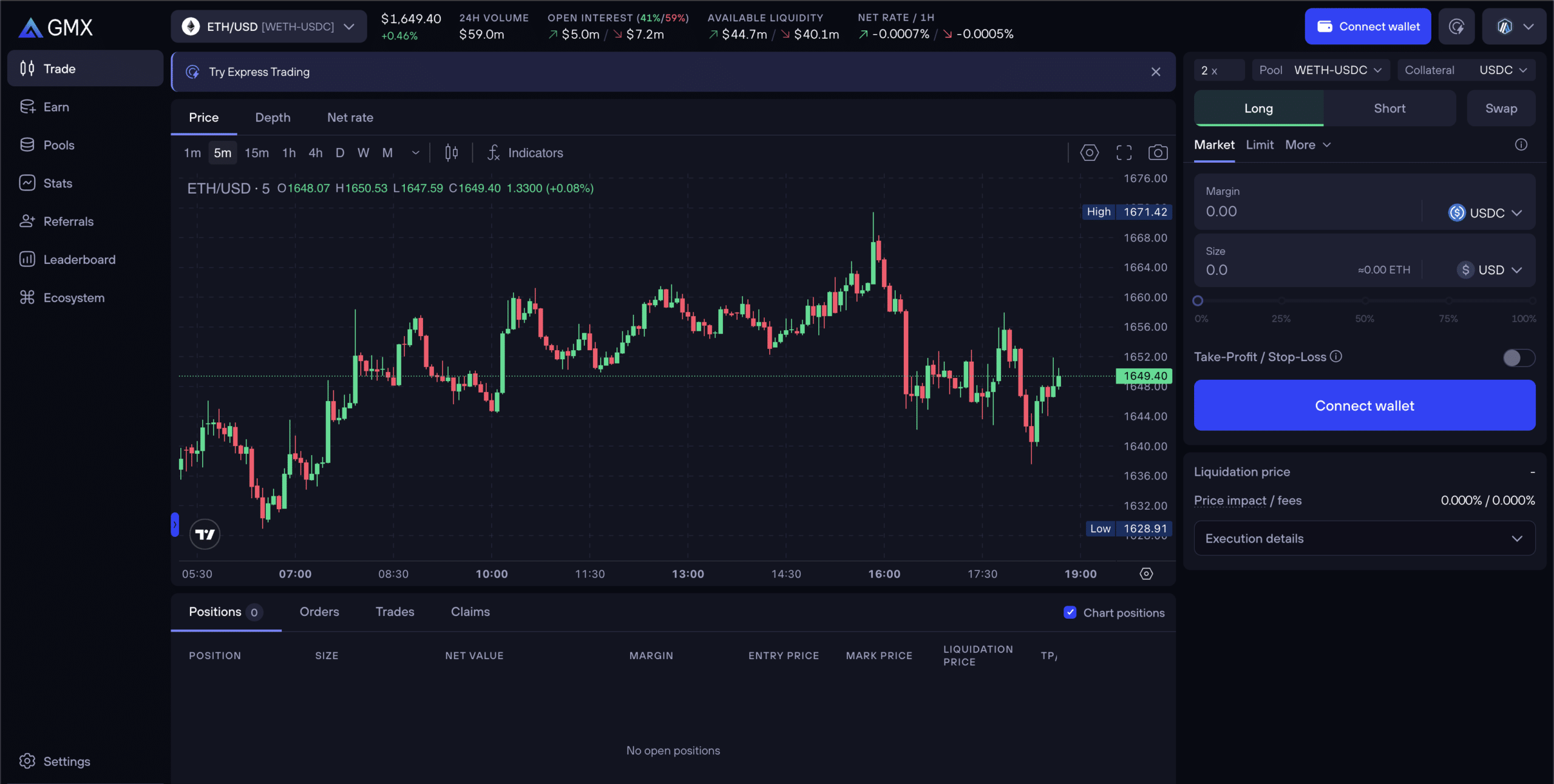Select the Long tab
Screen dimensions: 1554x784
point(1258,108)
